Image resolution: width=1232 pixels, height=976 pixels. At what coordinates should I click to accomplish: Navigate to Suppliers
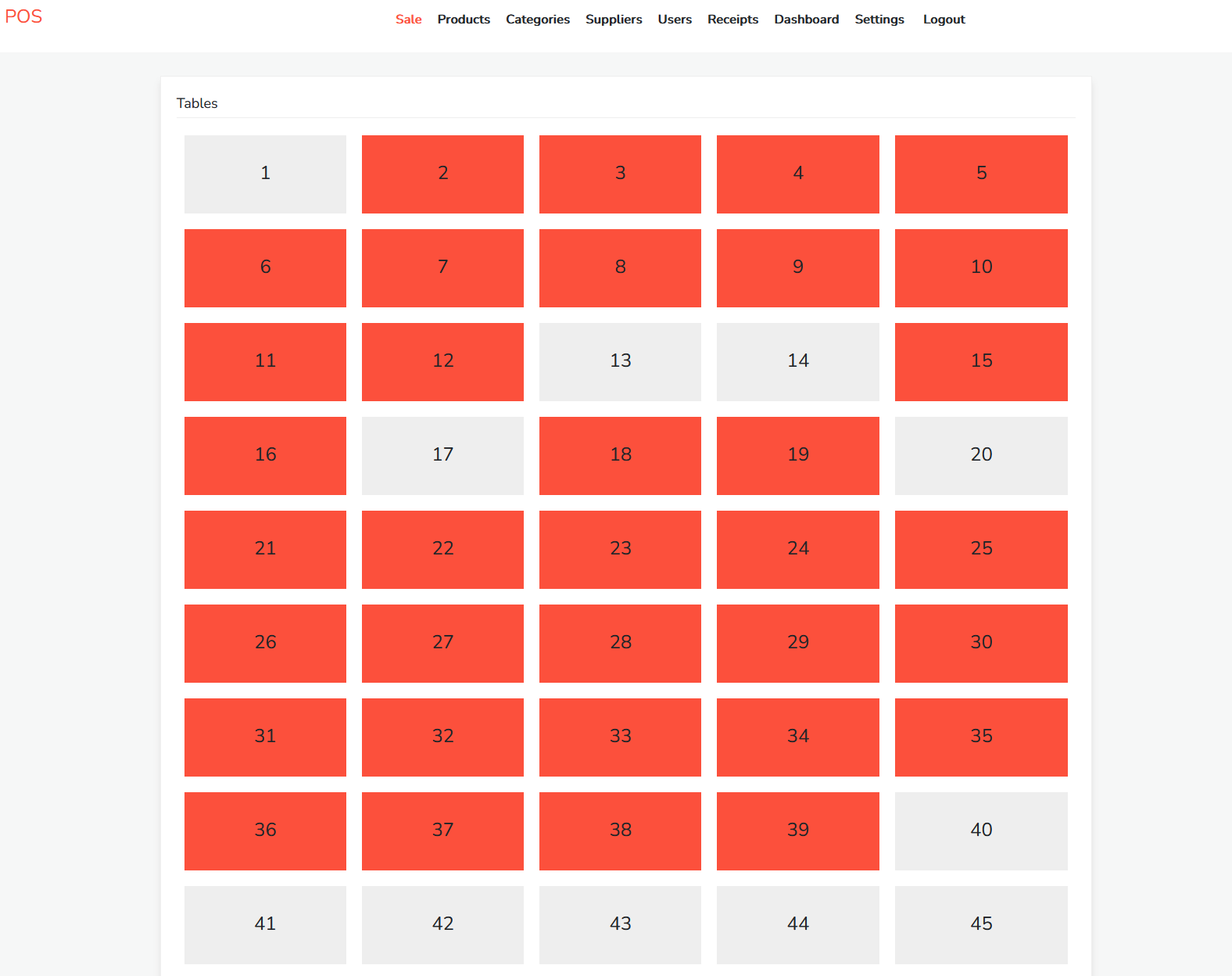click(x=614, y=20)
